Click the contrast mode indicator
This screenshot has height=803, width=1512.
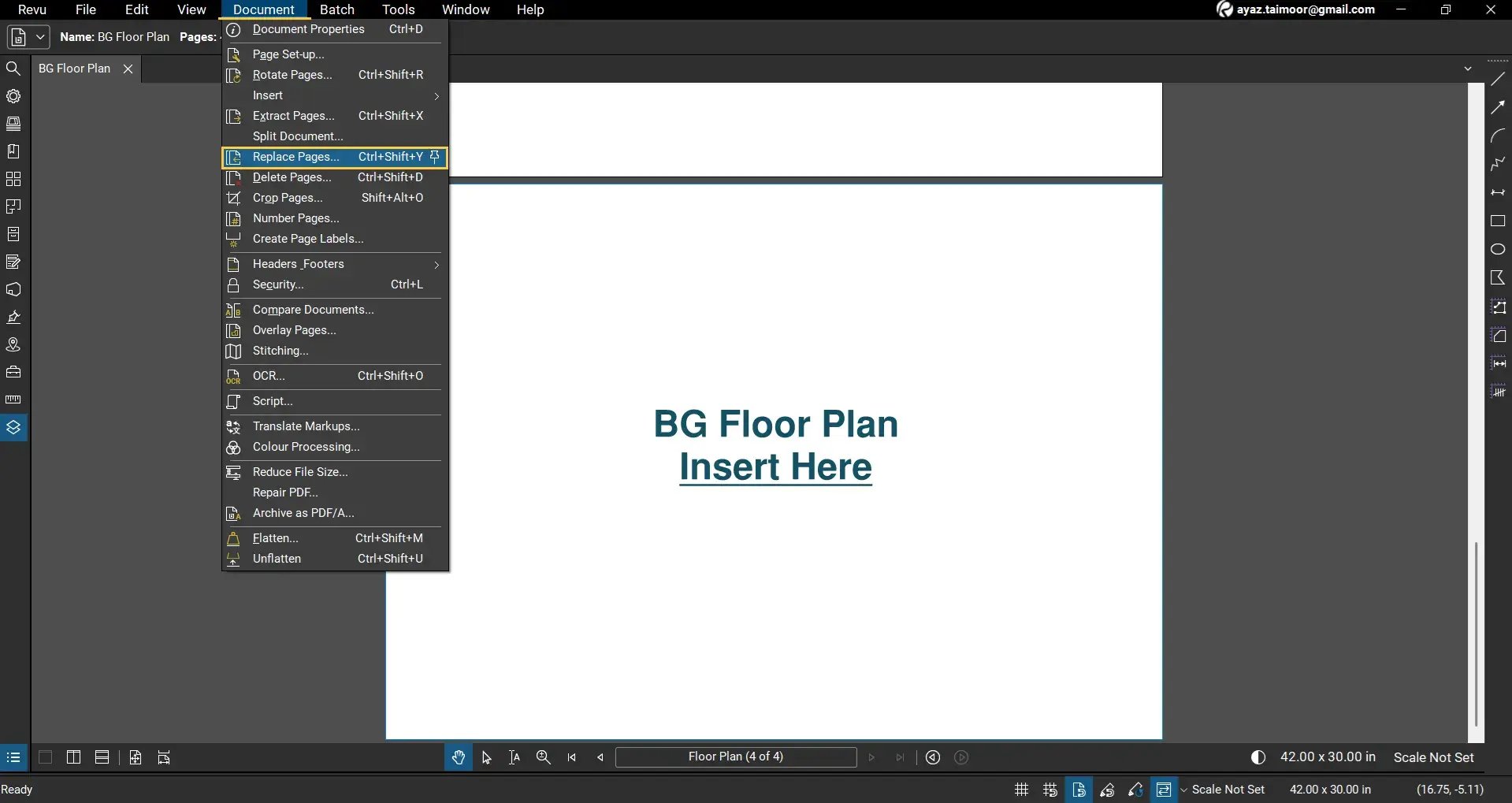(x=1258, y=757)
